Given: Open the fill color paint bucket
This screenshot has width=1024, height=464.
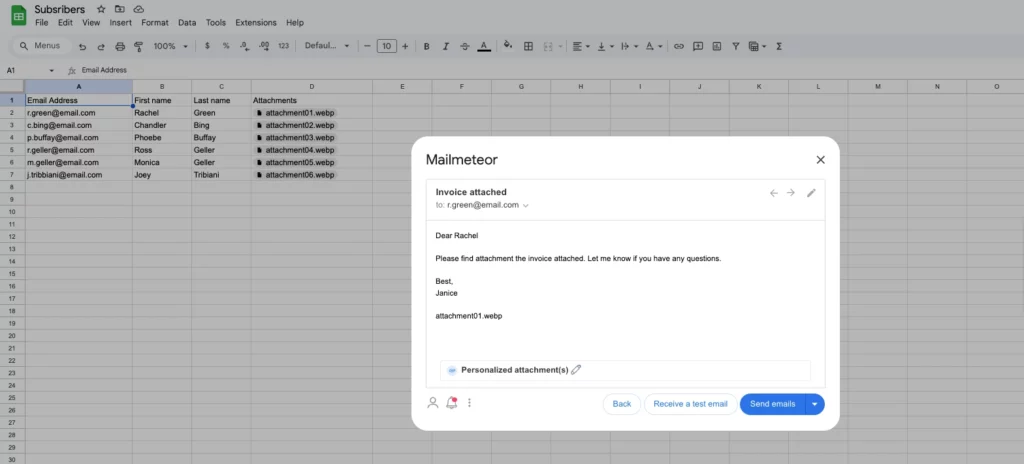Looking at the screenshot, I should (x=508, y=46).
